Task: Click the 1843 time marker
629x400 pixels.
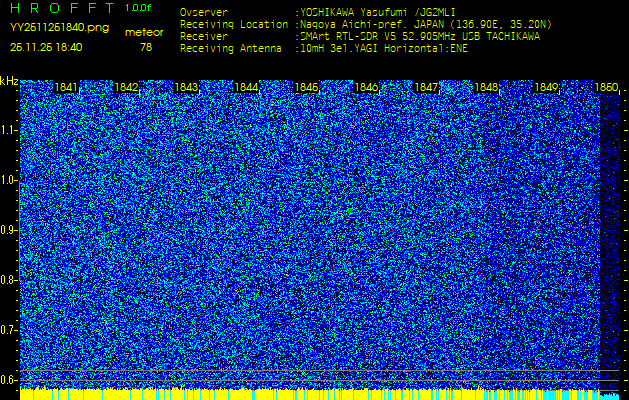Action: (x=186, y=87)
